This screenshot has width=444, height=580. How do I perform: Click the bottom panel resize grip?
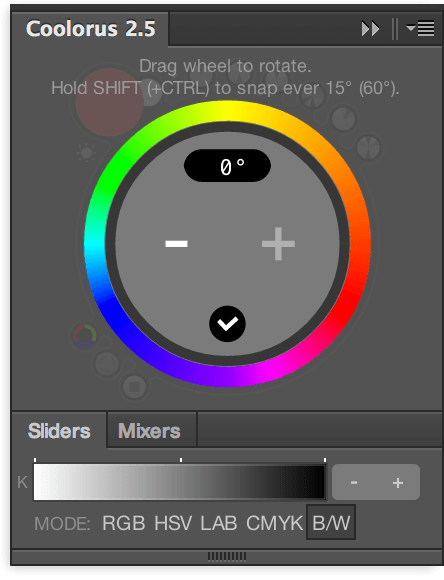pyautogui.click(x=227, y=556)
